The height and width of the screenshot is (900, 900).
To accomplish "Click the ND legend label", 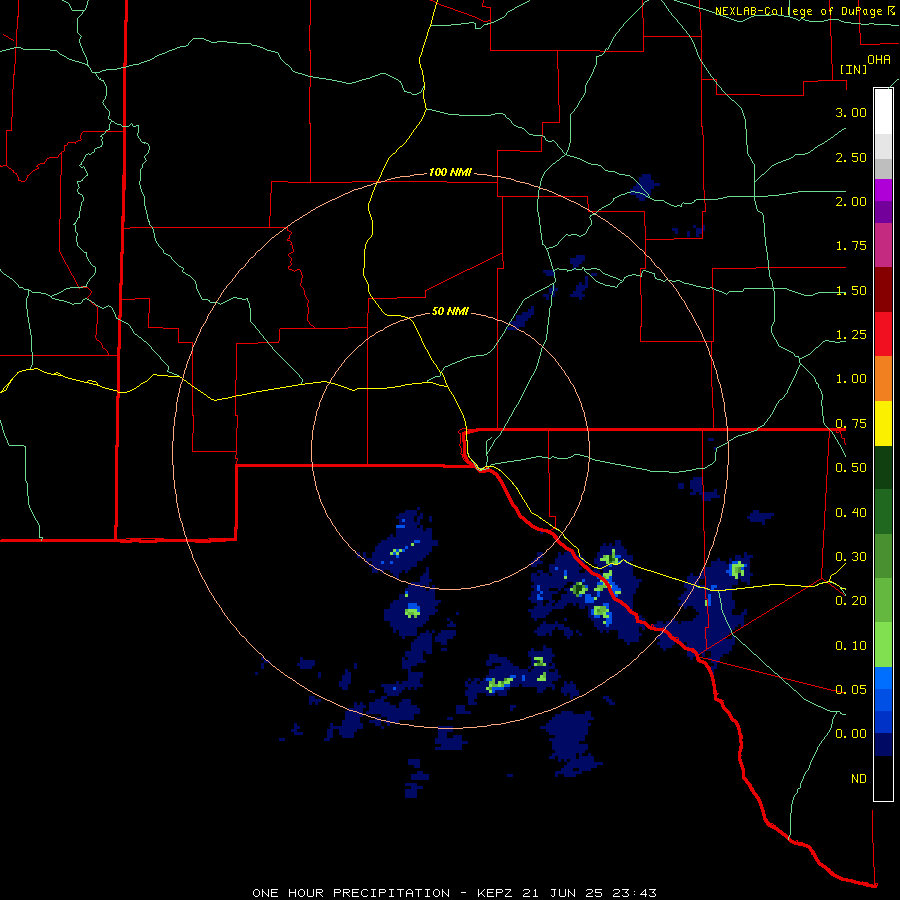I will [859, 779].
